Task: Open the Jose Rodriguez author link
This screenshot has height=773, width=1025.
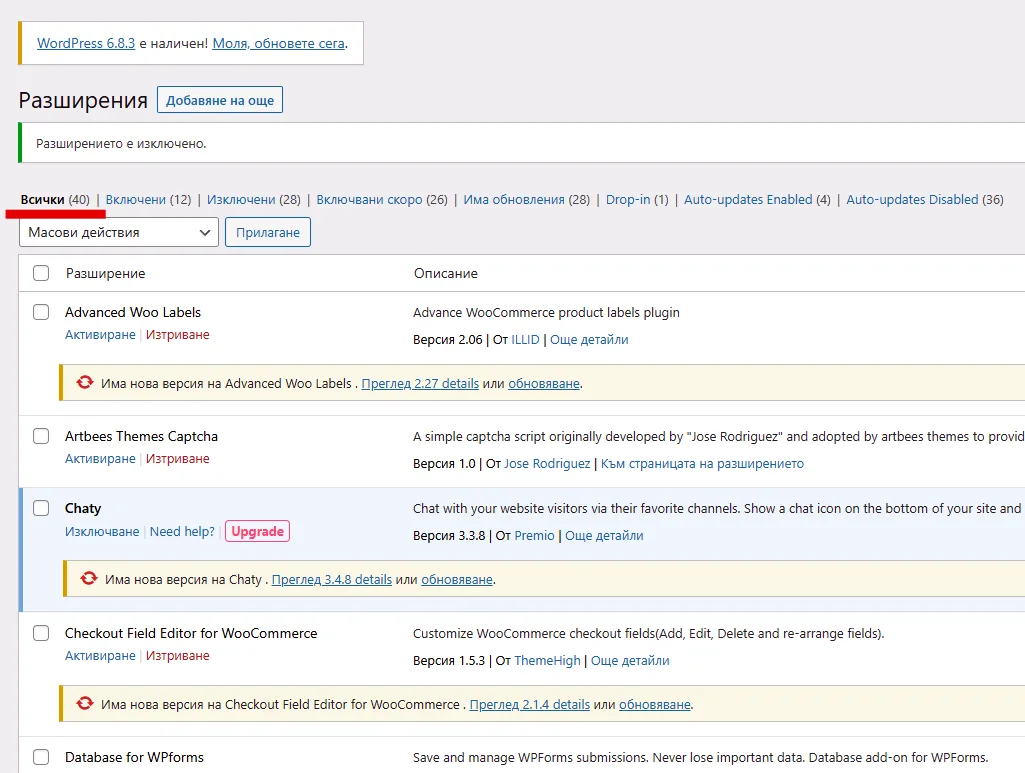Action: pyautogui.click(x=547, y=464)
